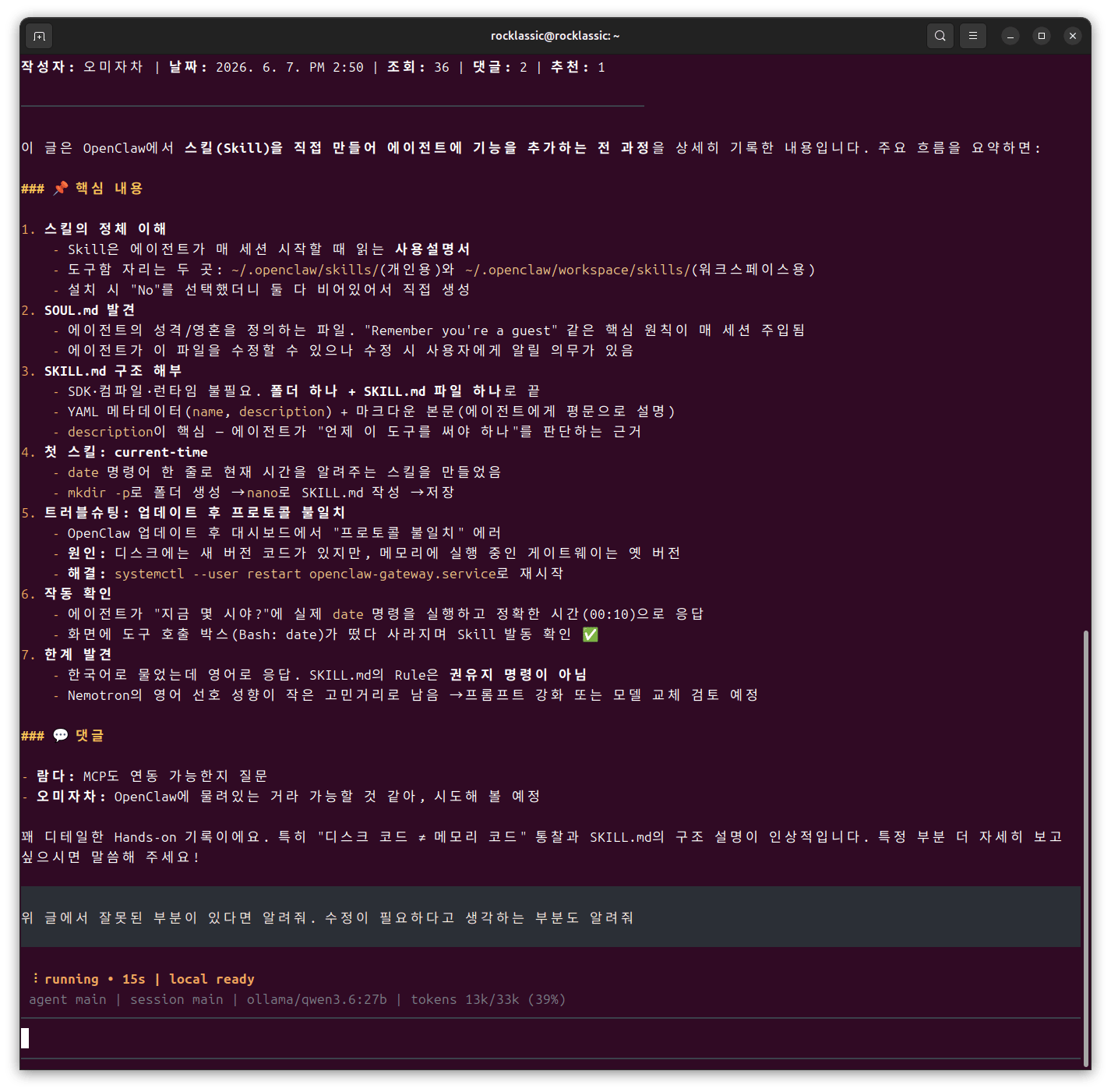Select heading 트러블슈팅: 업데이트 후 프로토콜 불일치
1111x1092 pixels.
pos(195,513)
